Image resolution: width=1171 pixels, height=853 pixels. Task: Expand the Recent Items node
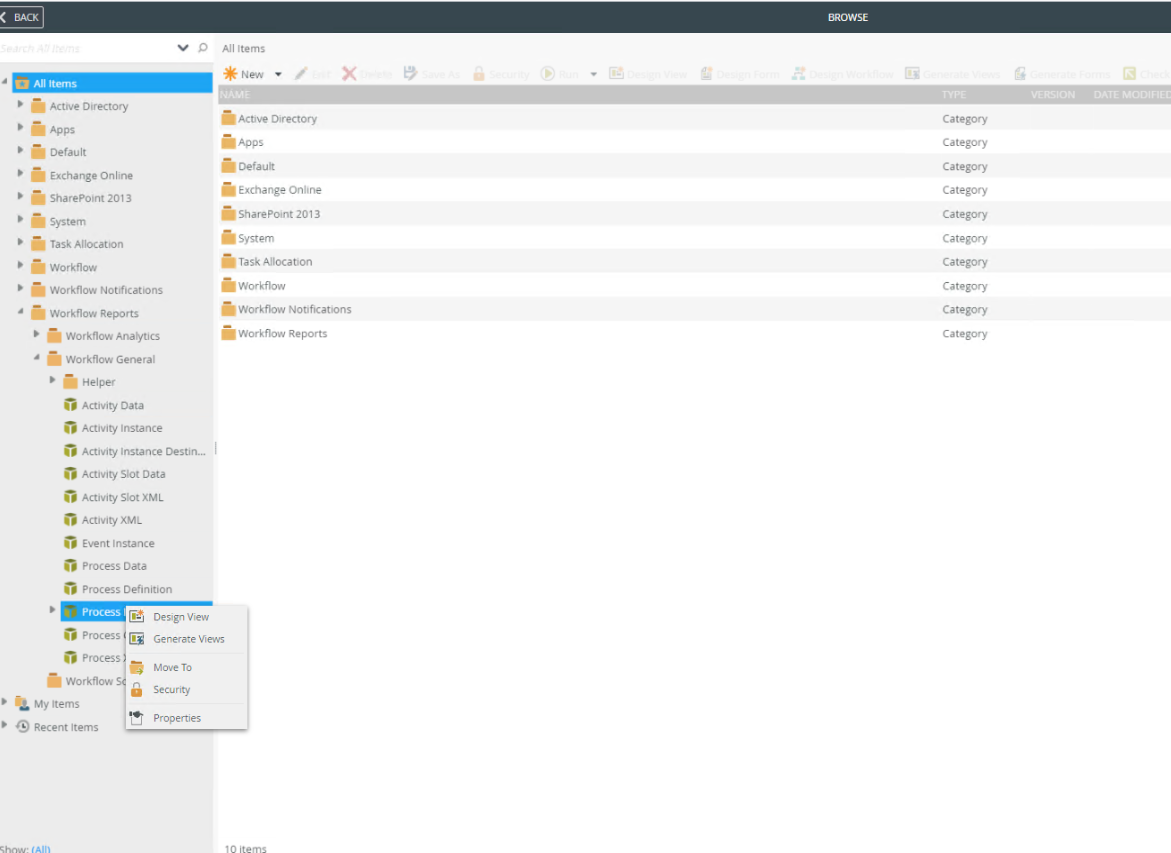[x=4, y=725]
